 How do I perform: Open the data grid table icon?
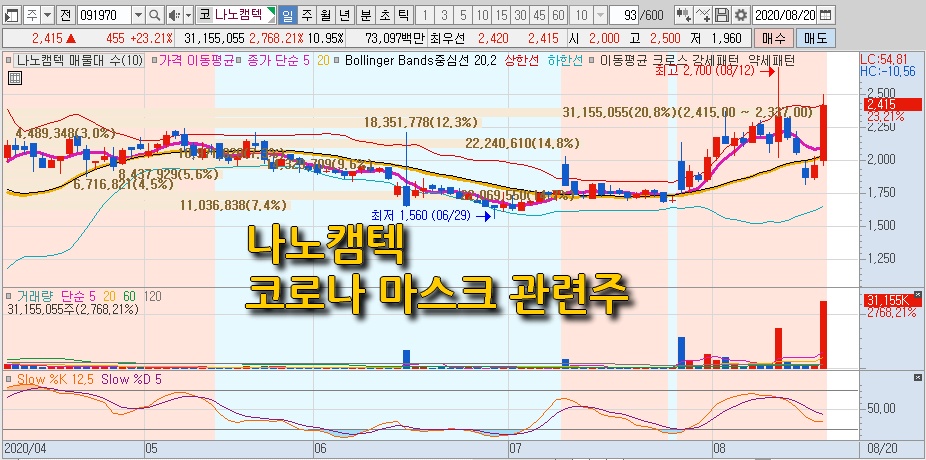coord(15,77)
